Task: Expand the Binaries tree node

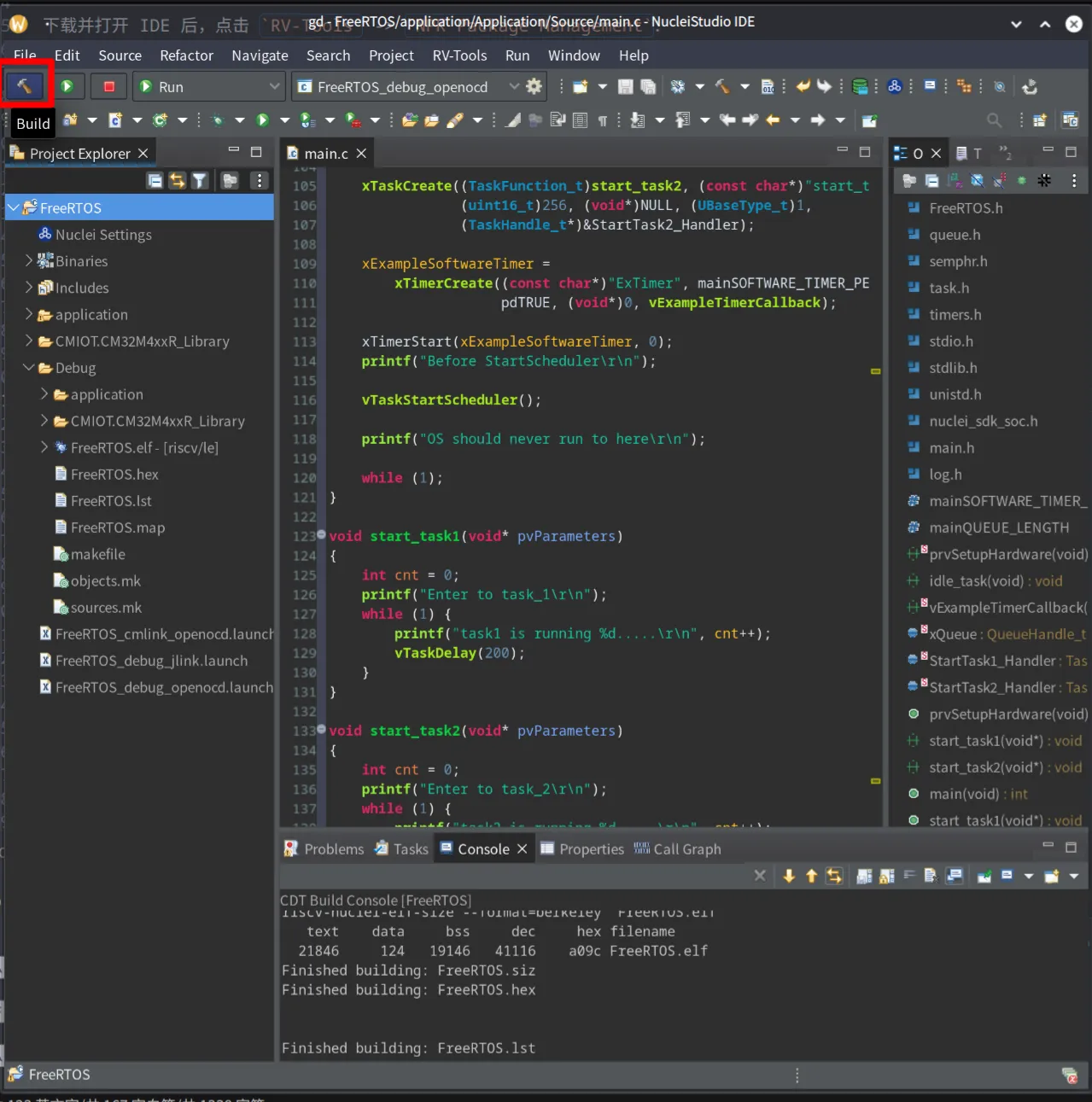Action: 29,261
